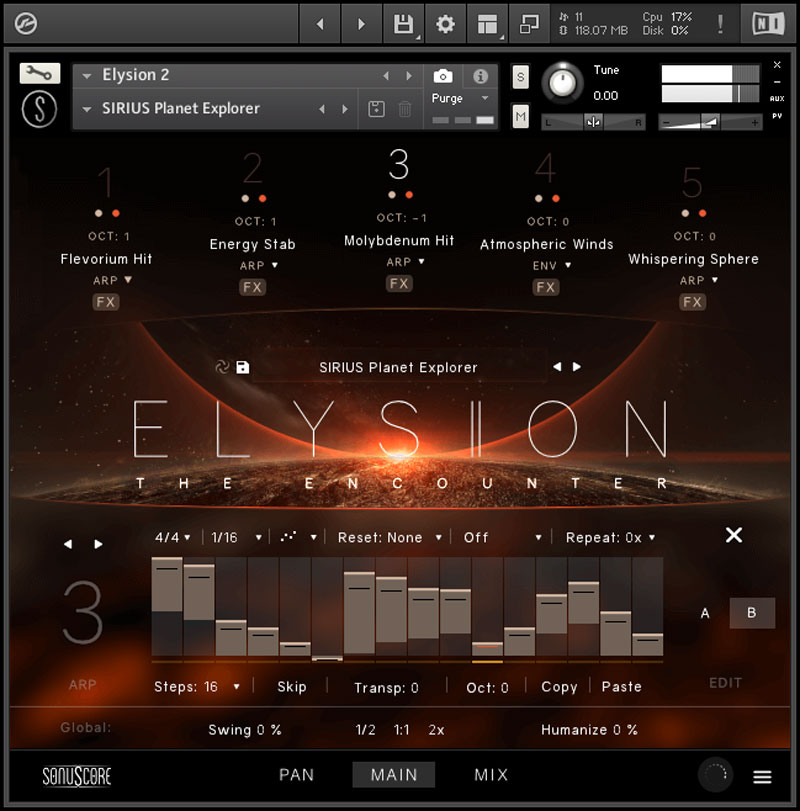The image size is (800, 811).
Task: Click the FX button under Flevorium Hit
Action: 106,302
